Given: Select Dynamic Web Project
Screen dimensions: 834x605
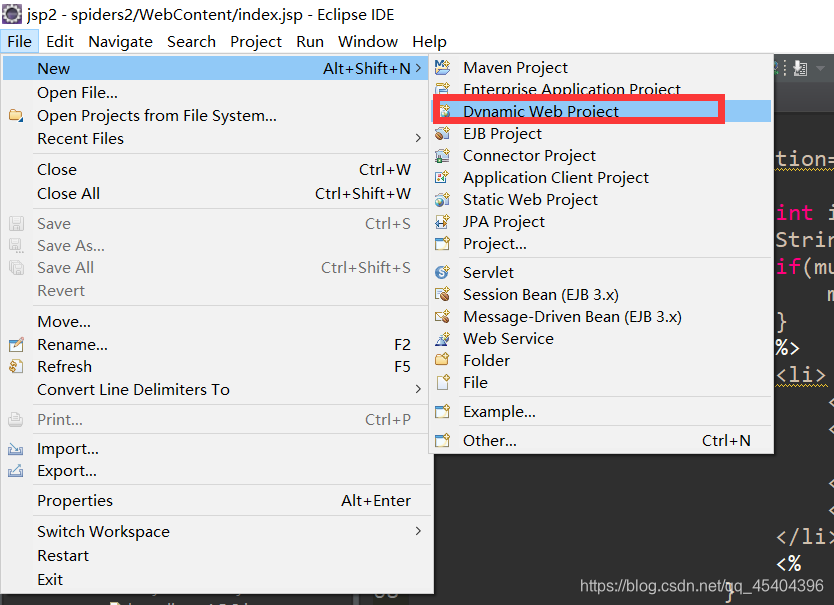Looking at the screenshot, I should tap(602, 111).
